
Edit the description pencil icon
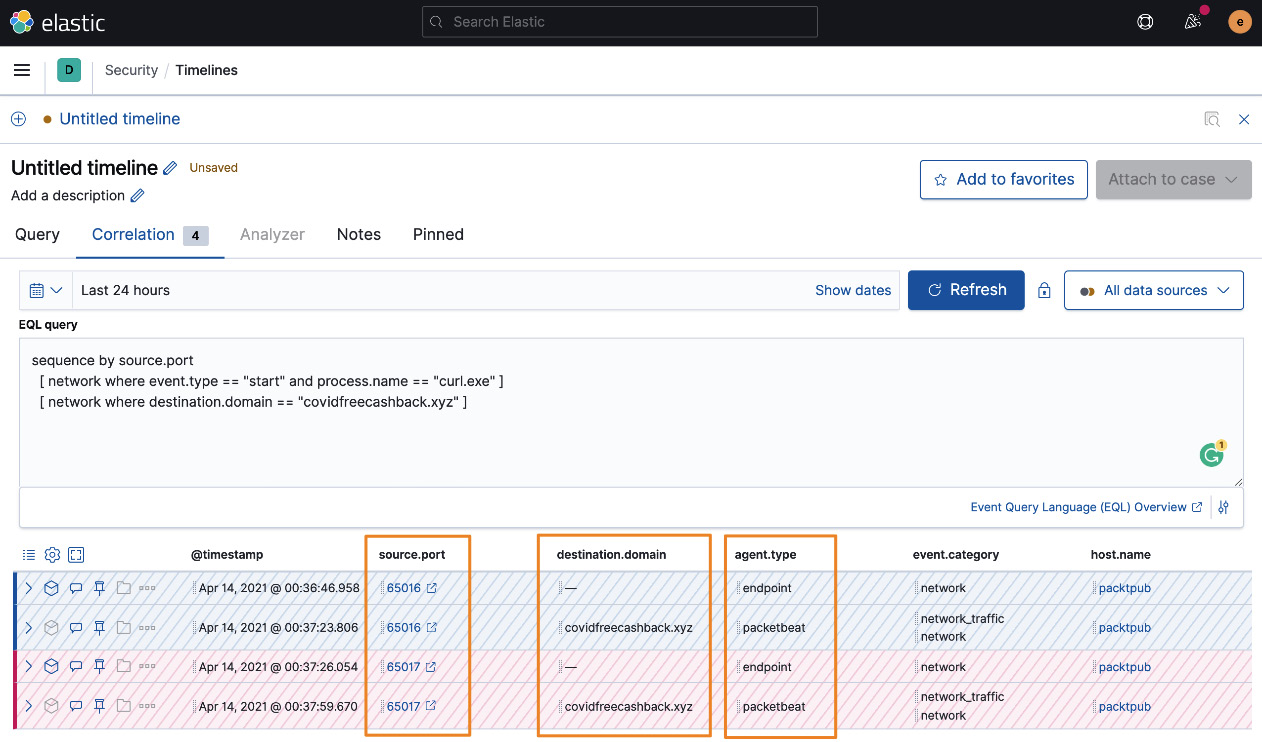click(138, 196)
